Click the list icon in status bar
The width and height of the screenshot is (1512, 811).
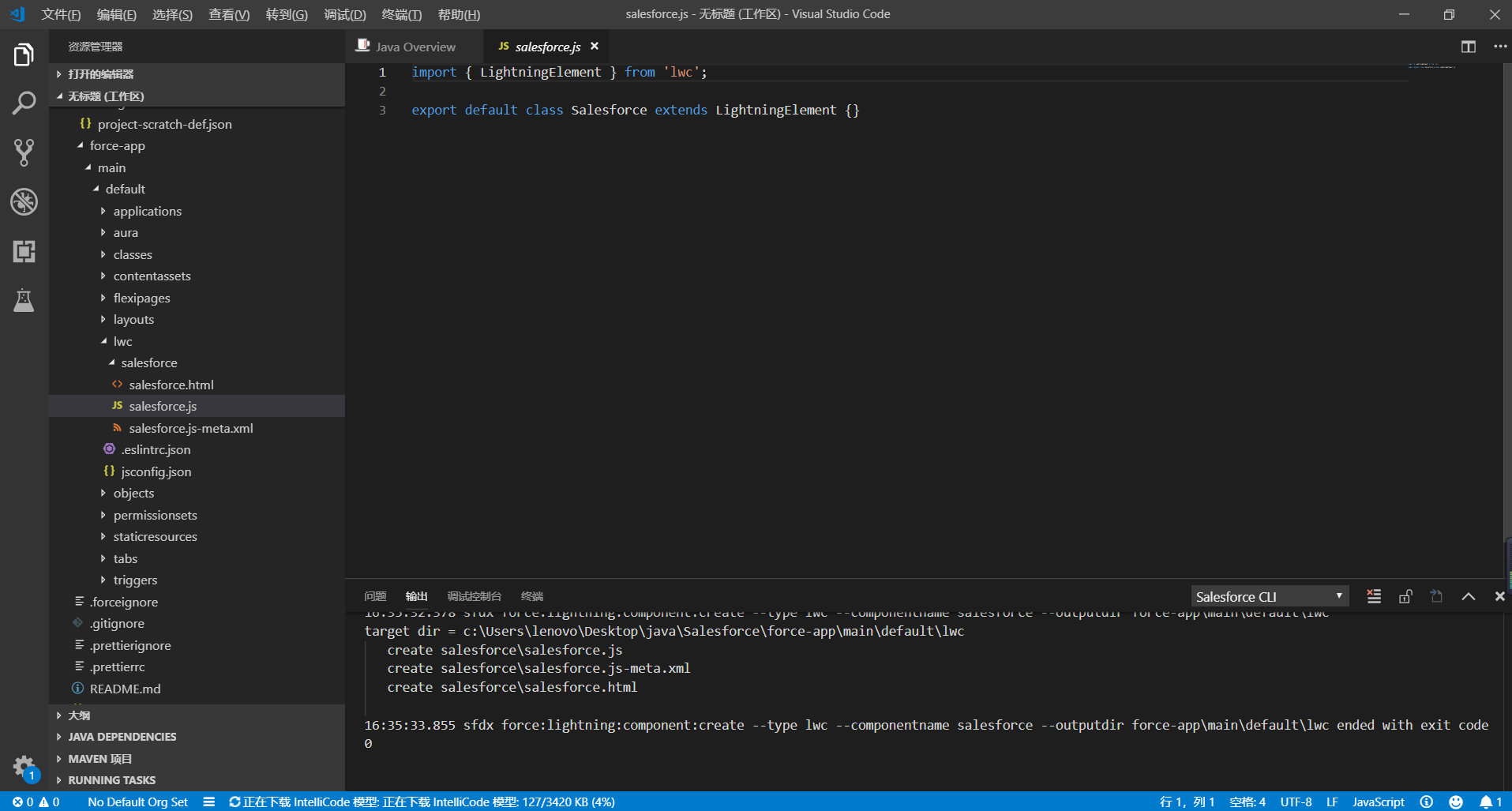(x=208, y=802)
